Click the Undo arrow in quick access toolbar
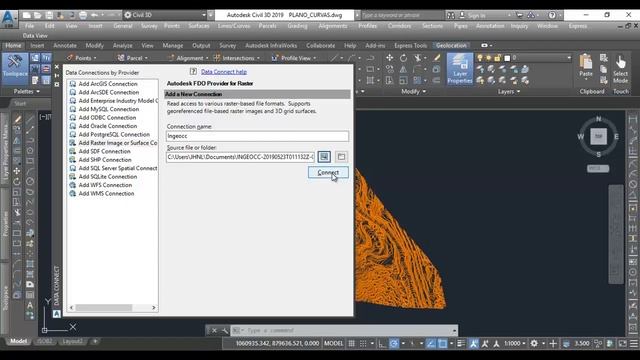Viewport: 640px width, 360px height. point(94,15)
